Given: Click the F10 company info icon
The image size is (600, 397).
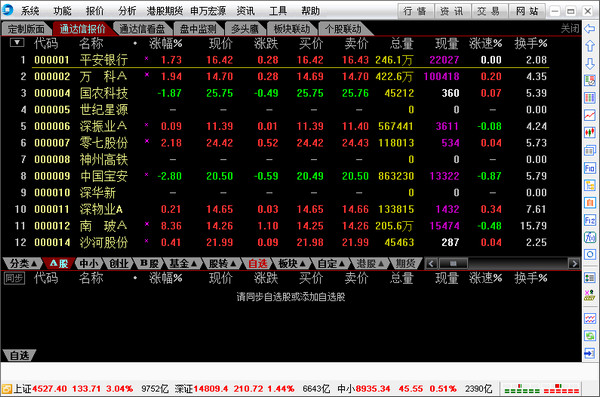Looking at the screenshot, I should [590, 168].
